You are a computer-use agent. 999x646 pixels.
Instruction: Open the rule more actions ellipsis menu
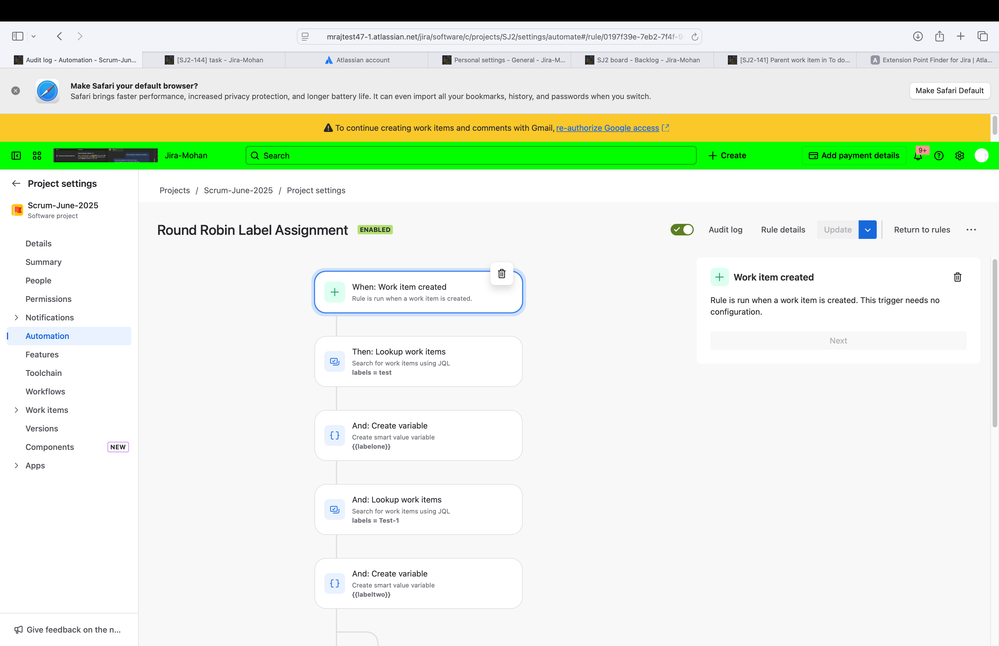point(971,229)
